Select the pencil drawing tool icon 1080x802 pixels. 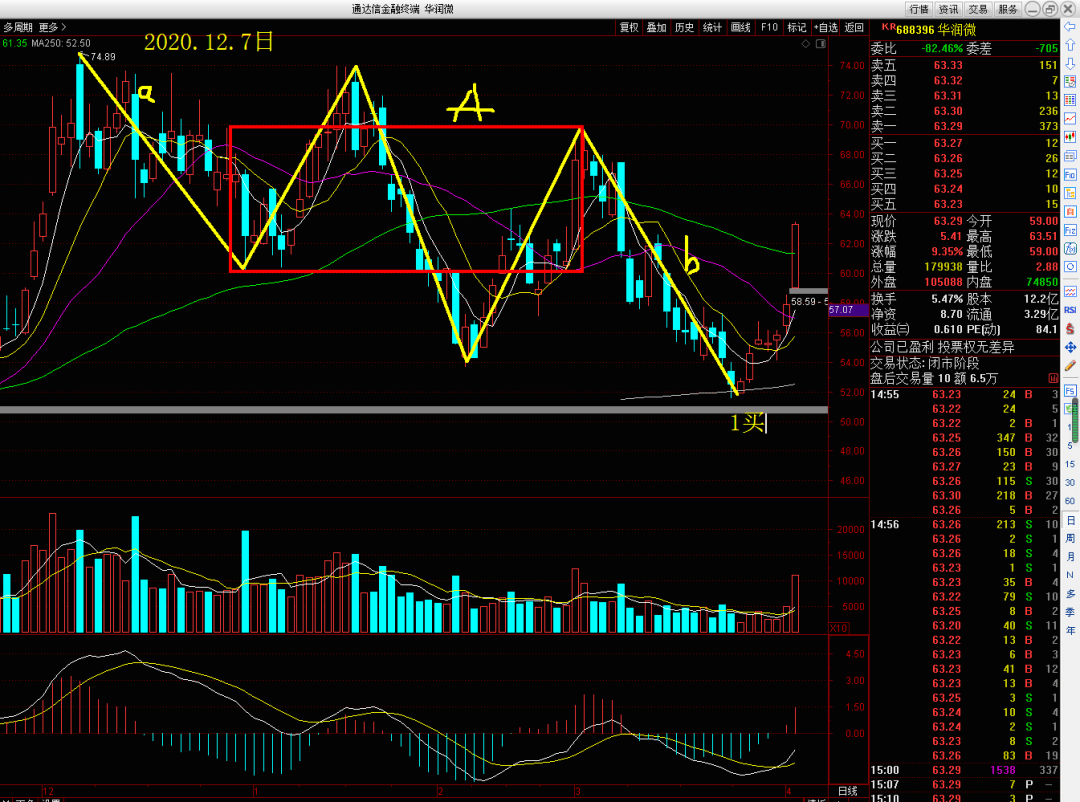(x=1070, y=366)
